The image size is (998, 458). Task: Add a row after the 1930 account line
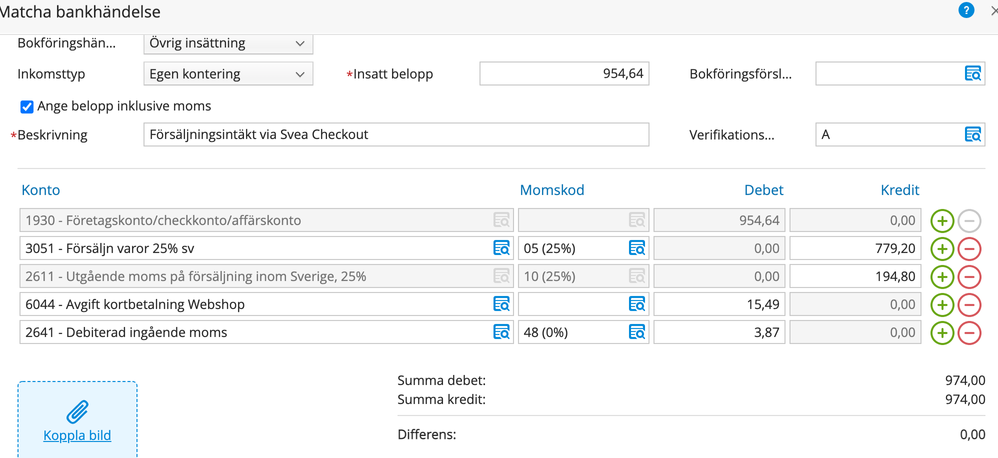pos(941,220)
